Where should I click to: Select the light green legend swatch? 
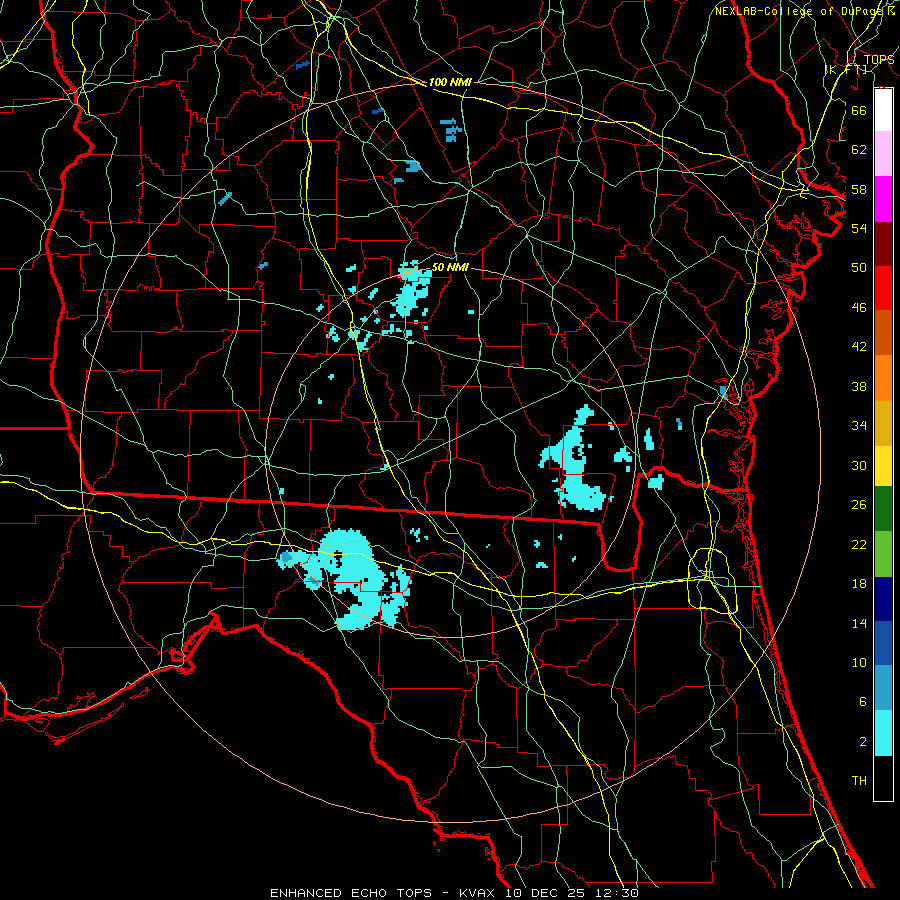tap(883, 554)
